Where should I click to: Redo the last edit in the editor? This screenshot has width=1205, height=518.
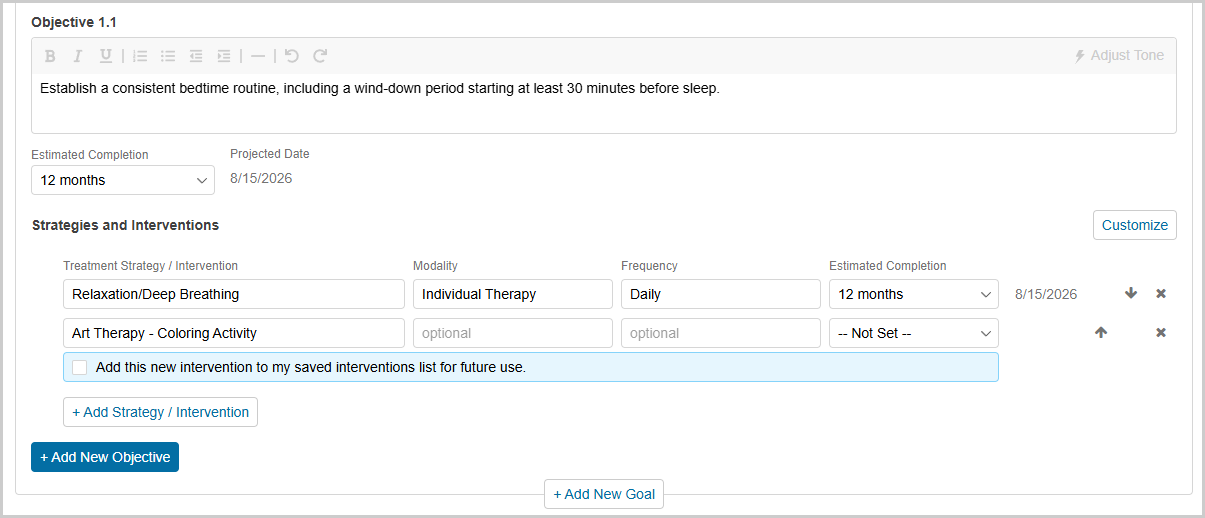click(320, 56)
